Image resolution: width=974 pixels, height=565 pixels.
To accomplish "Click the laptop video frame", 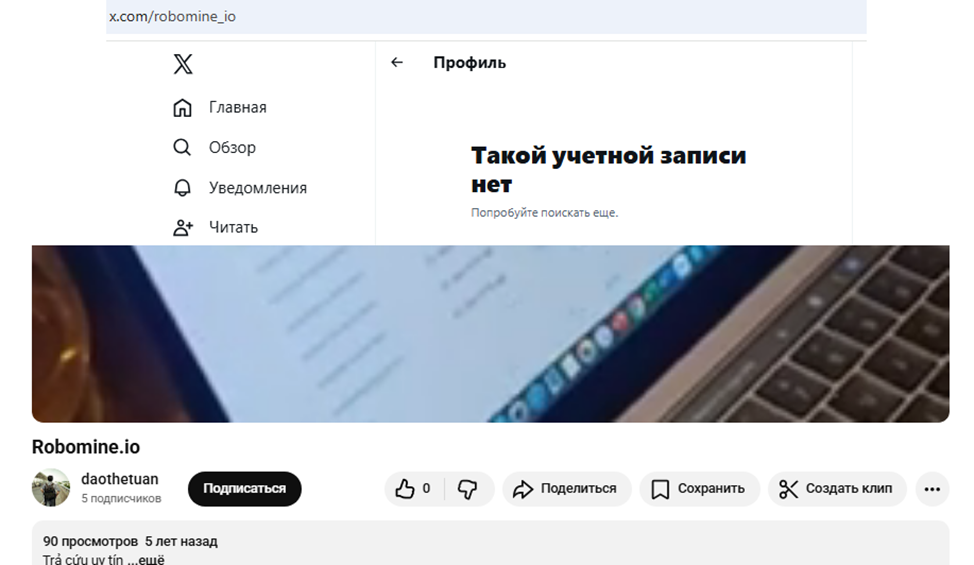I will [491, 334].
